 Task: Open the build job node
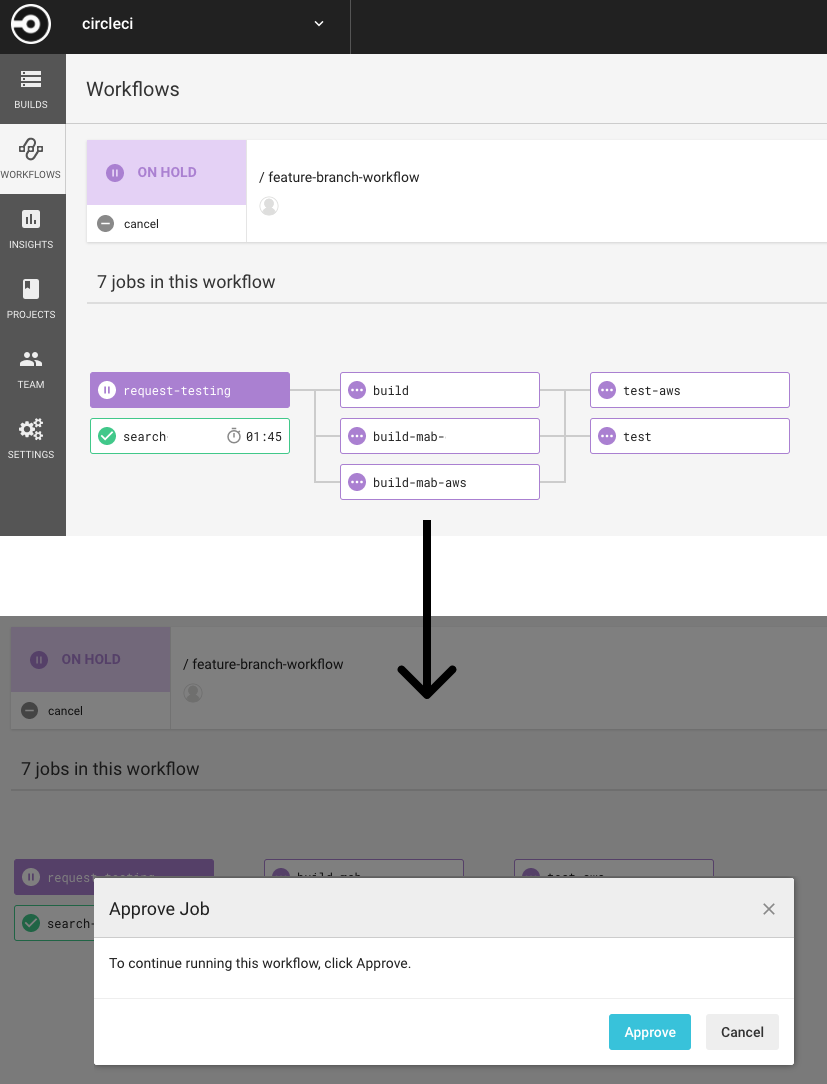click(x=440, y=390)
